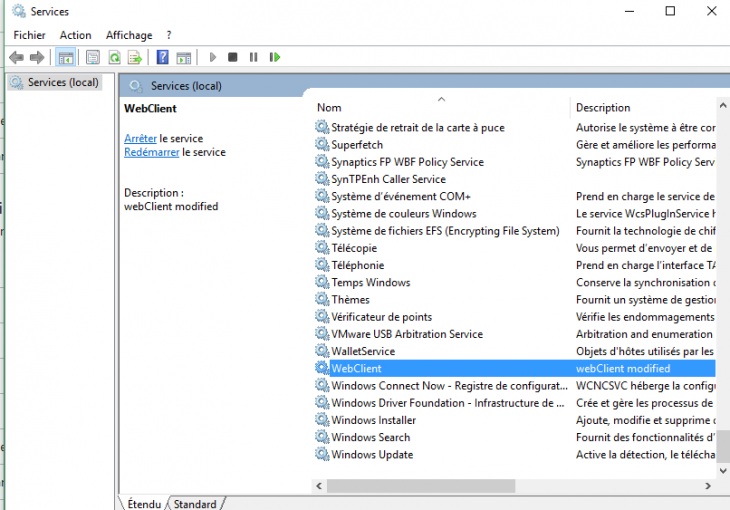Open the Properties toolbar icon

[x=93, y=58]
